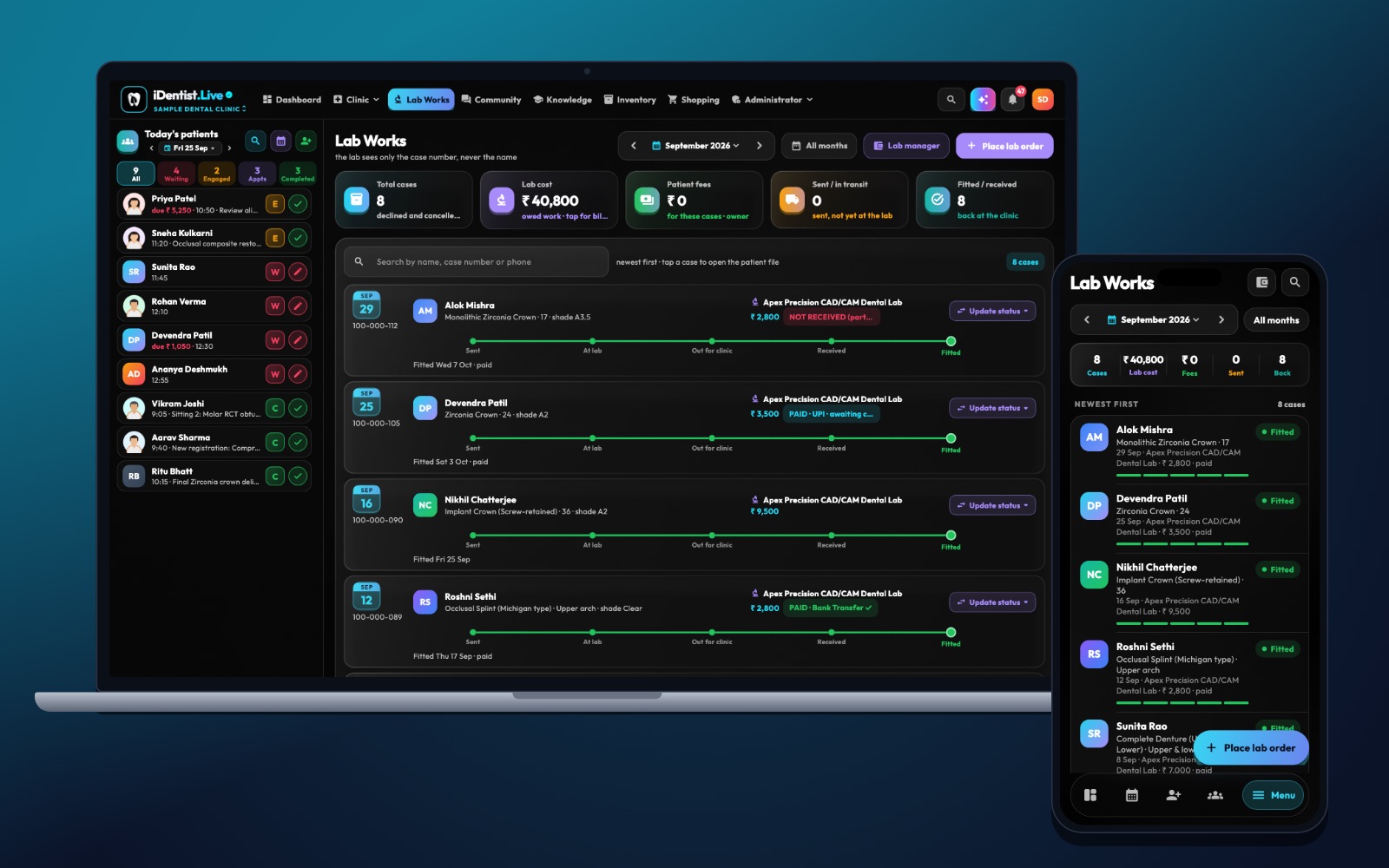Go to next month arrow on desktop
The width and height of the screenshot is (1389, 868).
(x=760, y=146)
